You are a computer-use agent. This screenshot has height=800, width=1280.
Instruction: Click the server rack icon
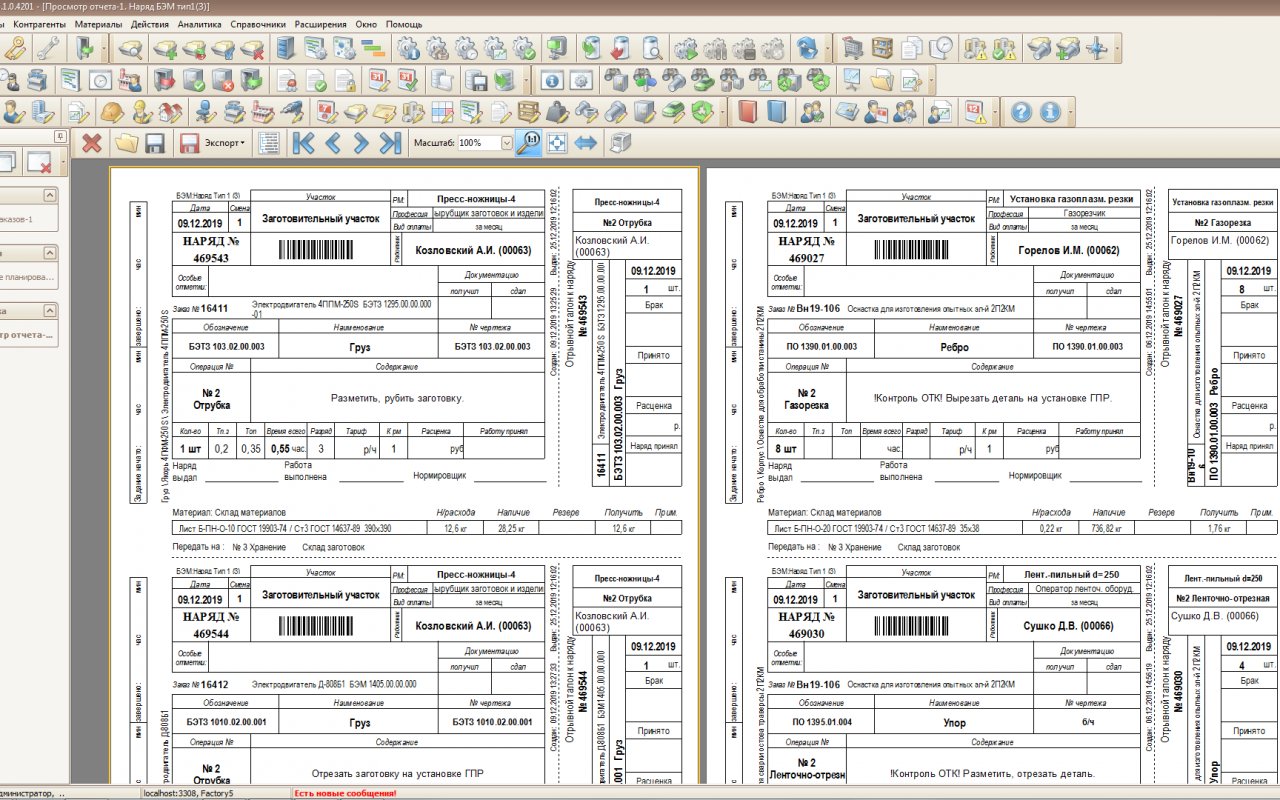coord(286,47)
